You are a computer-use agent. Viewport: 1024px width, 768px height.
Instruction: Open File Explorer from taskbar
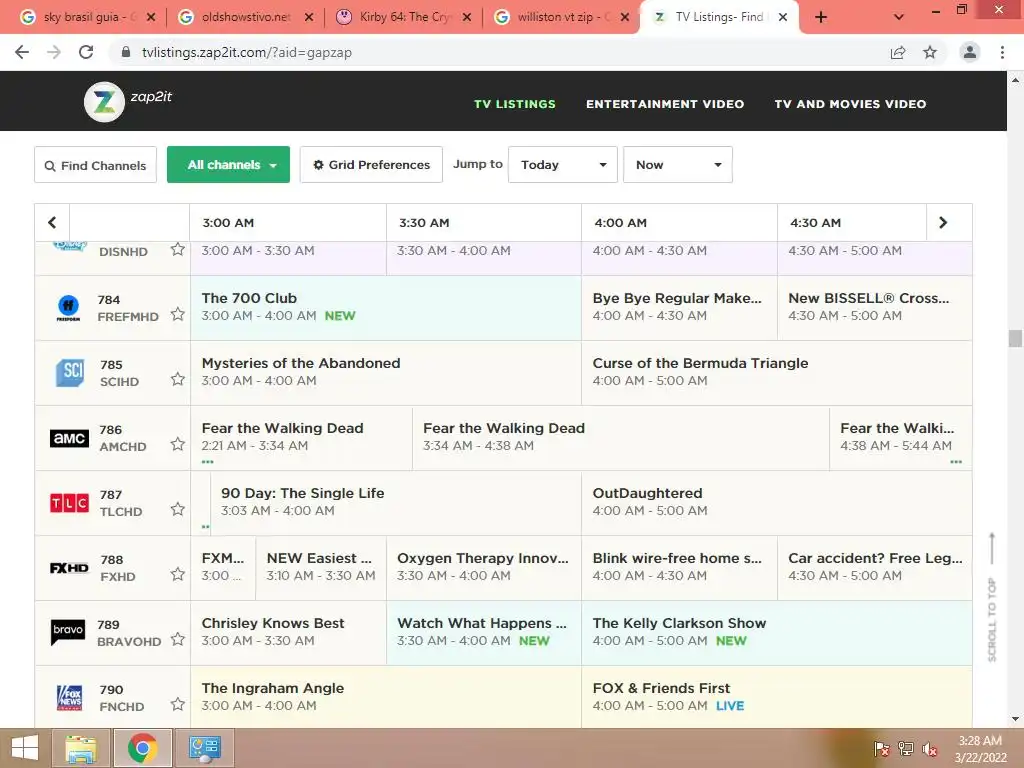coord(81,748)
